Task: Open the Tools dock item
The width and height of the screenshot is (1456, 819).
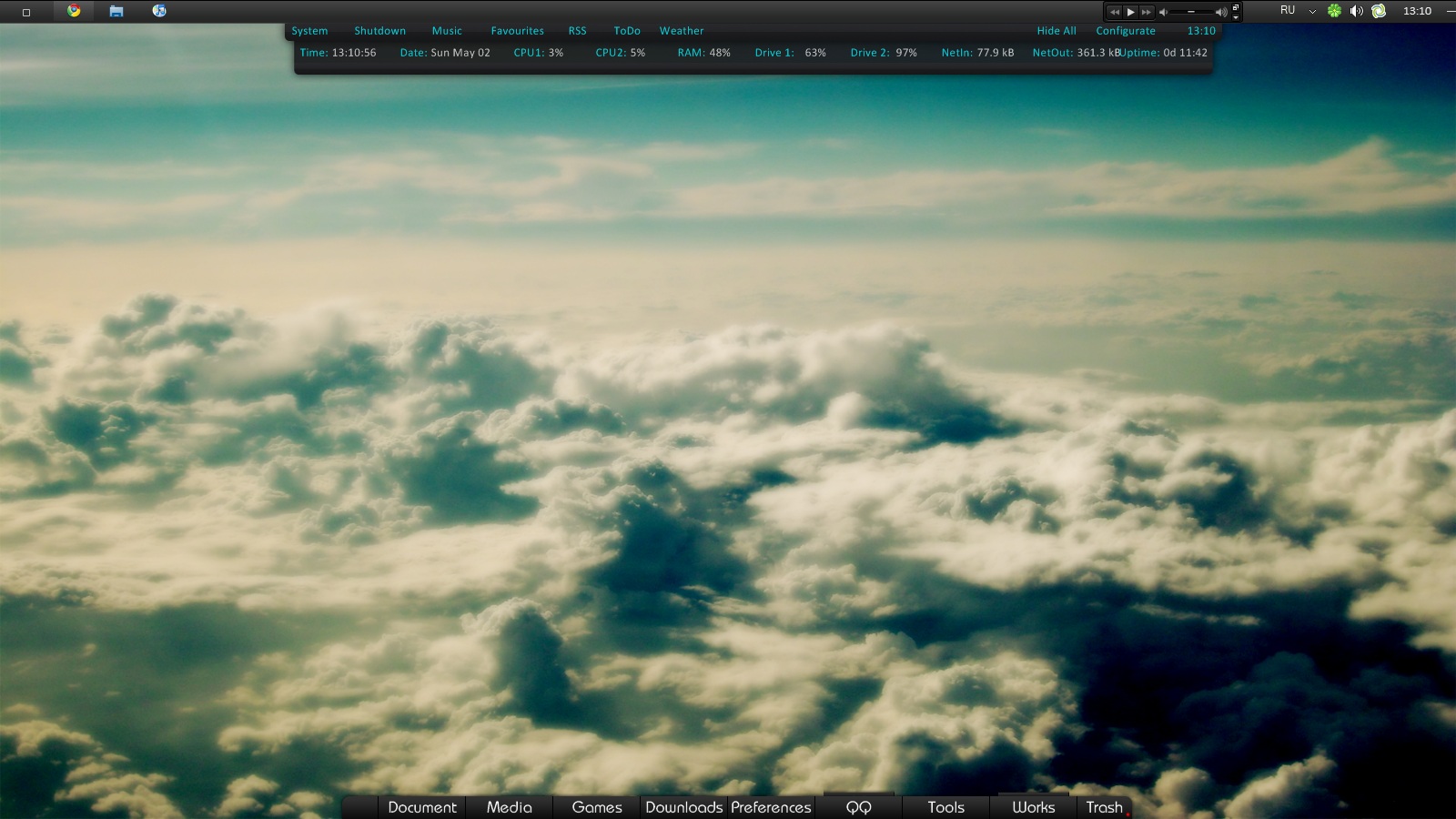Action: 946,807
